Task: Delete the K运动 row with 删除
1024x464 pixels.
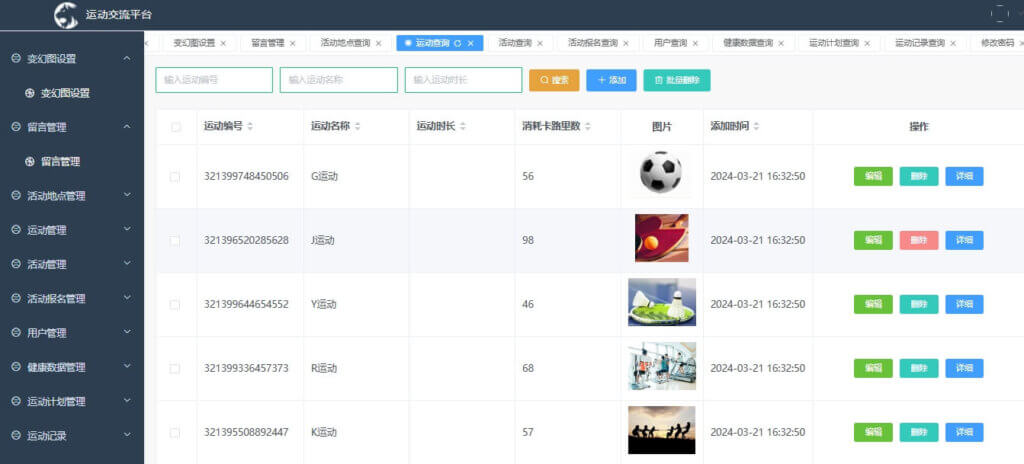Action: coord(919,433)
